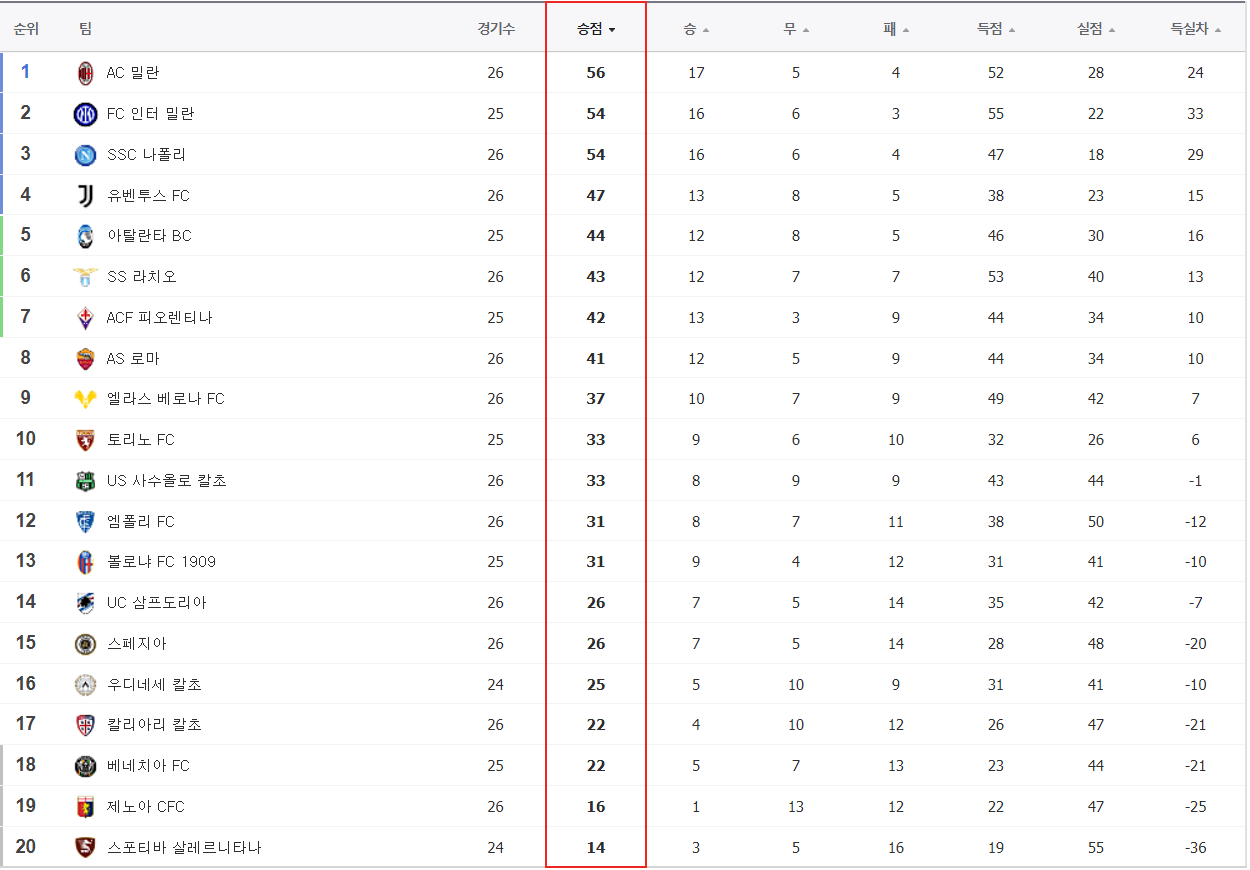
Task: Click the Juventus FC logo icon
Action: pos(85,196)
